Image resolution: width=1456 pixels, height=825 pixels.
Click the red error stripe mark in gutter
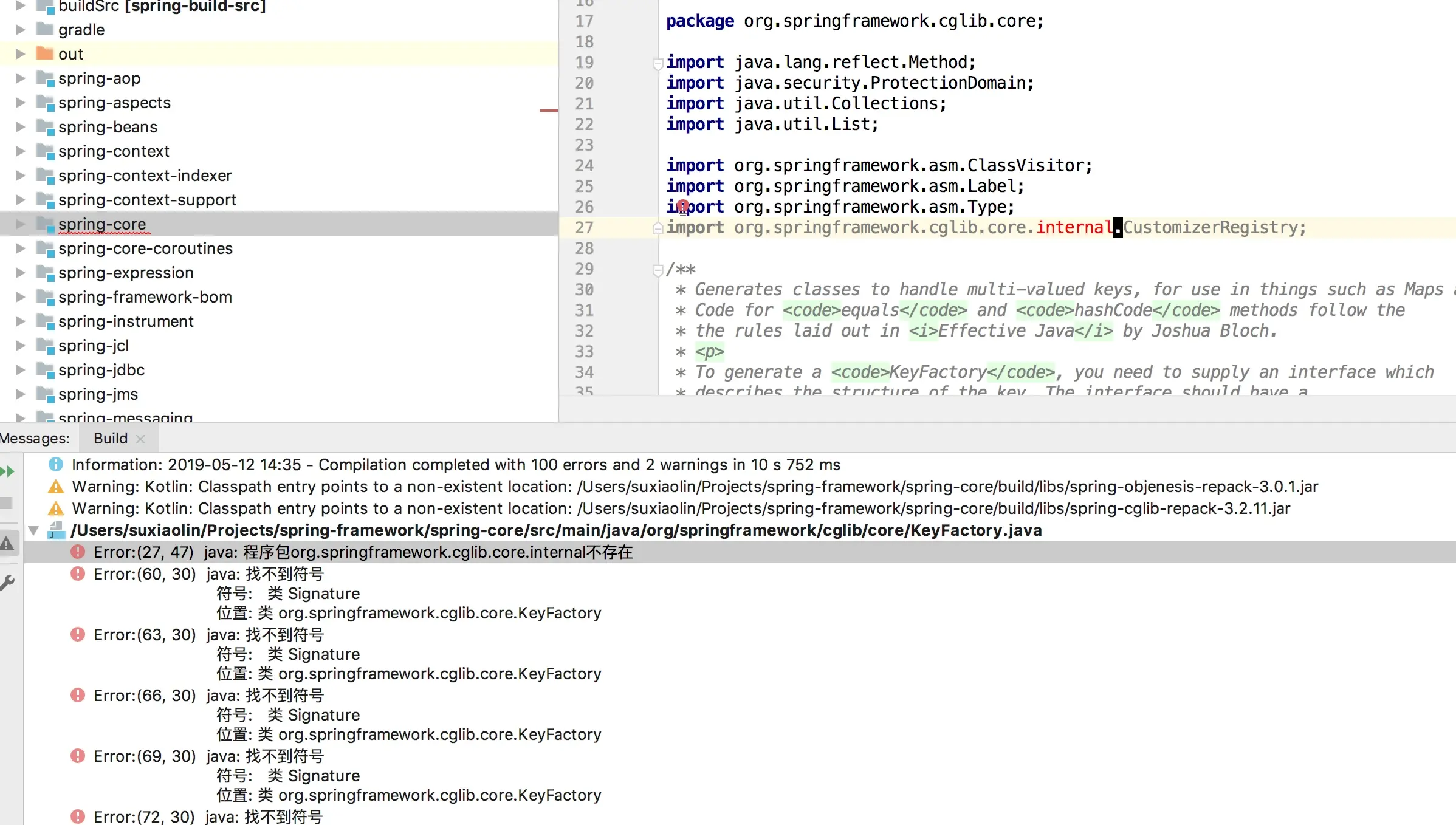548,111
